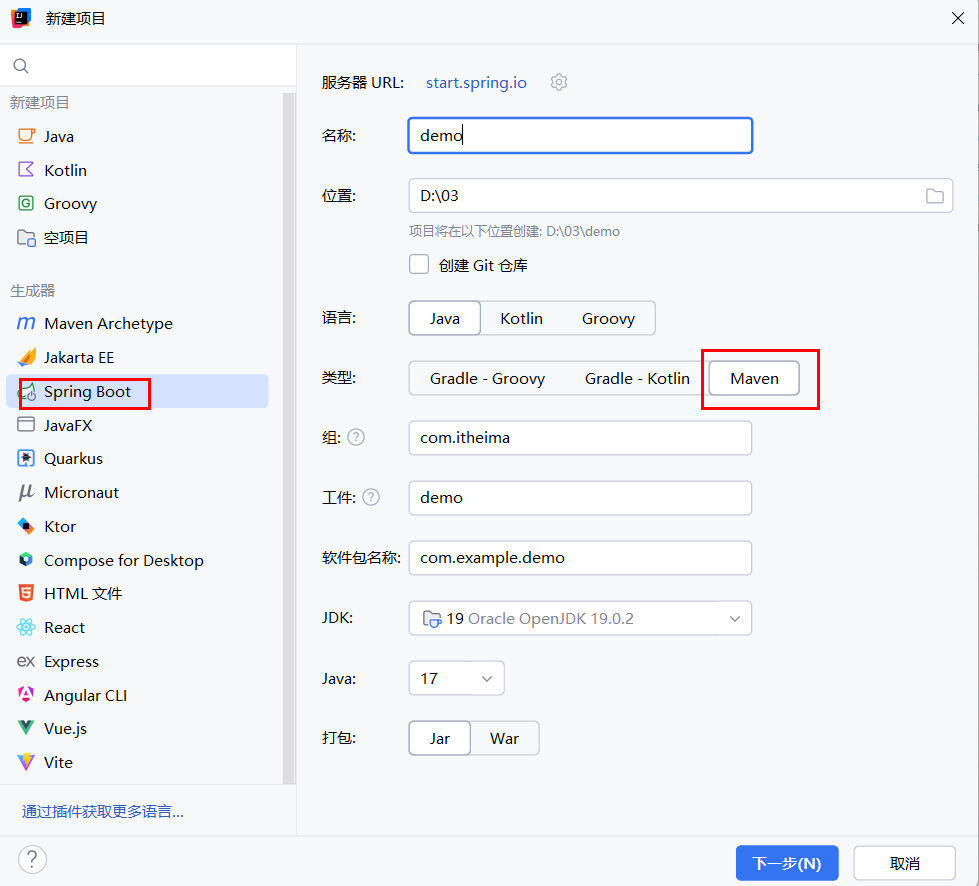Open the Java version 17 dropdown
The height and width of the screenshot is (886, 979).
(x=456, y=678)
